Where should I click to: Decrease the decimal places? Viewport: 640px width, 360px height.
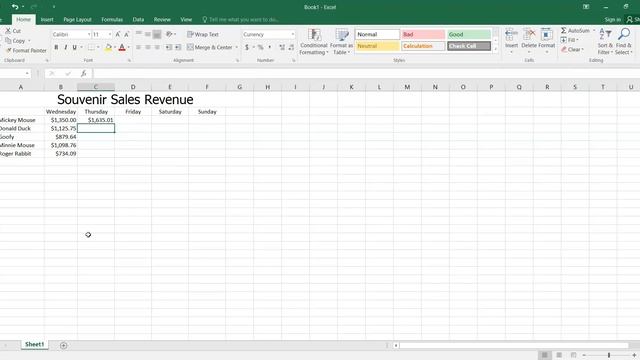pos(291,47)
